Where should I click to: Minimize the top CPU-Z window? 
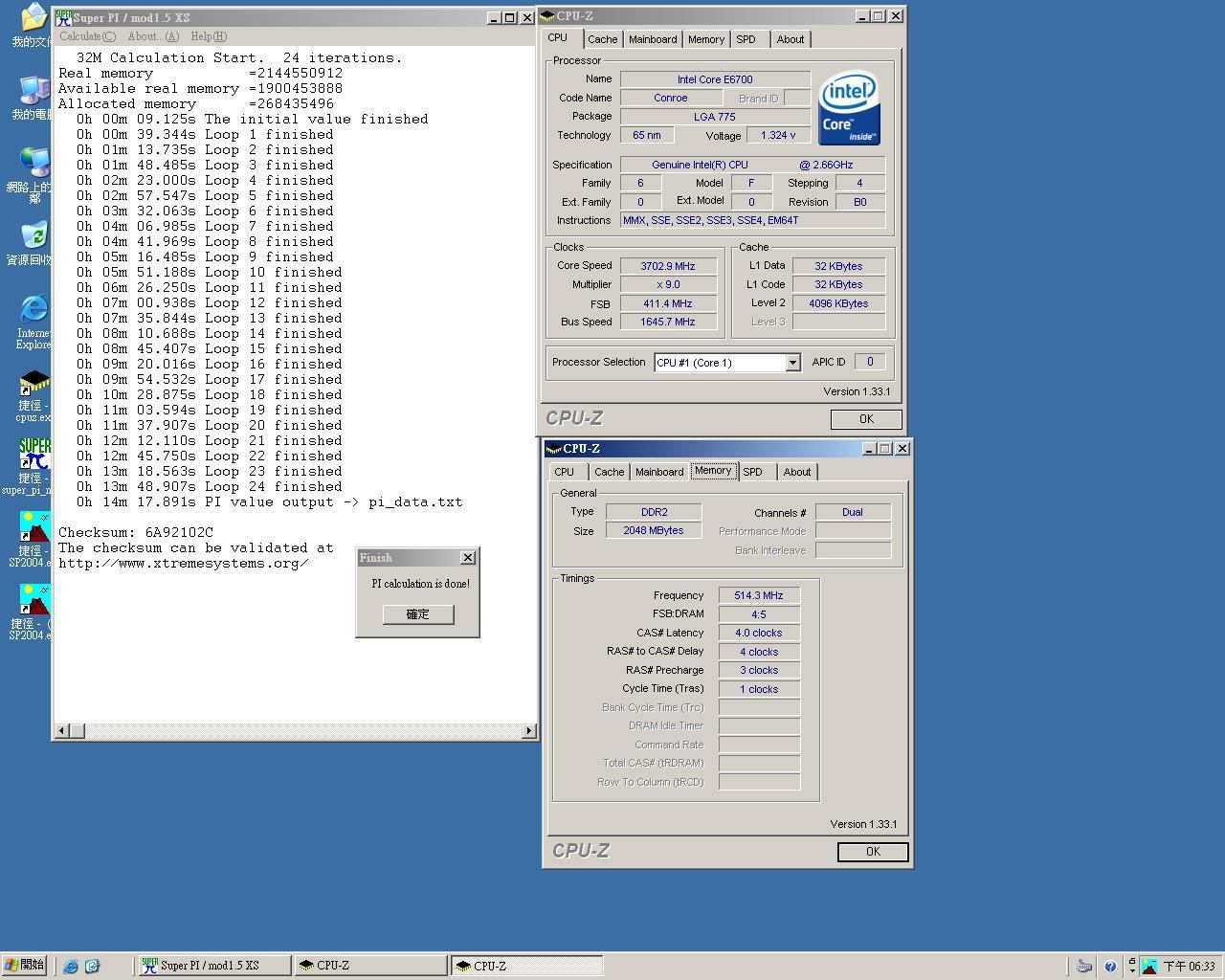[x=862, y=16]
